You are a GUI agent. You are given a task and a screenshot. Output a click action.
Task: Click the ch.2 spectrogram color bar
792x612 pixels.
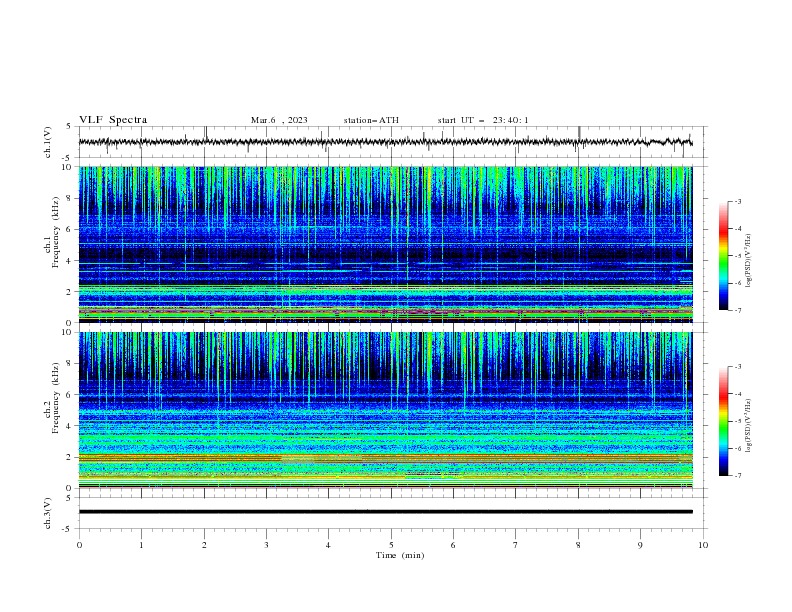pyautogui.click(x=723, y=421)
